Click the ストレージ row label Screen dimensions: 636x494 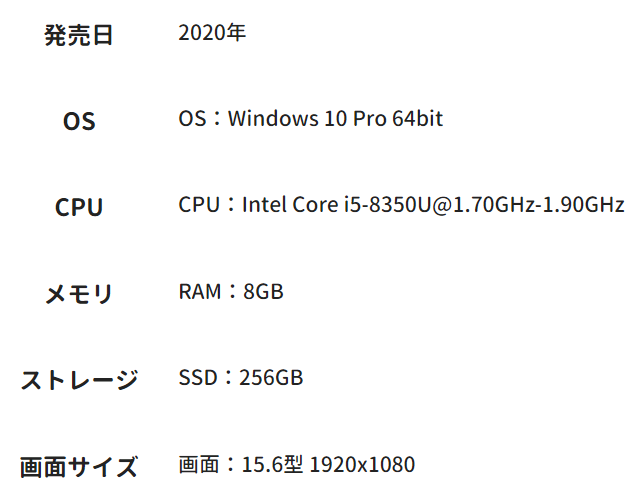click(79, 380)
